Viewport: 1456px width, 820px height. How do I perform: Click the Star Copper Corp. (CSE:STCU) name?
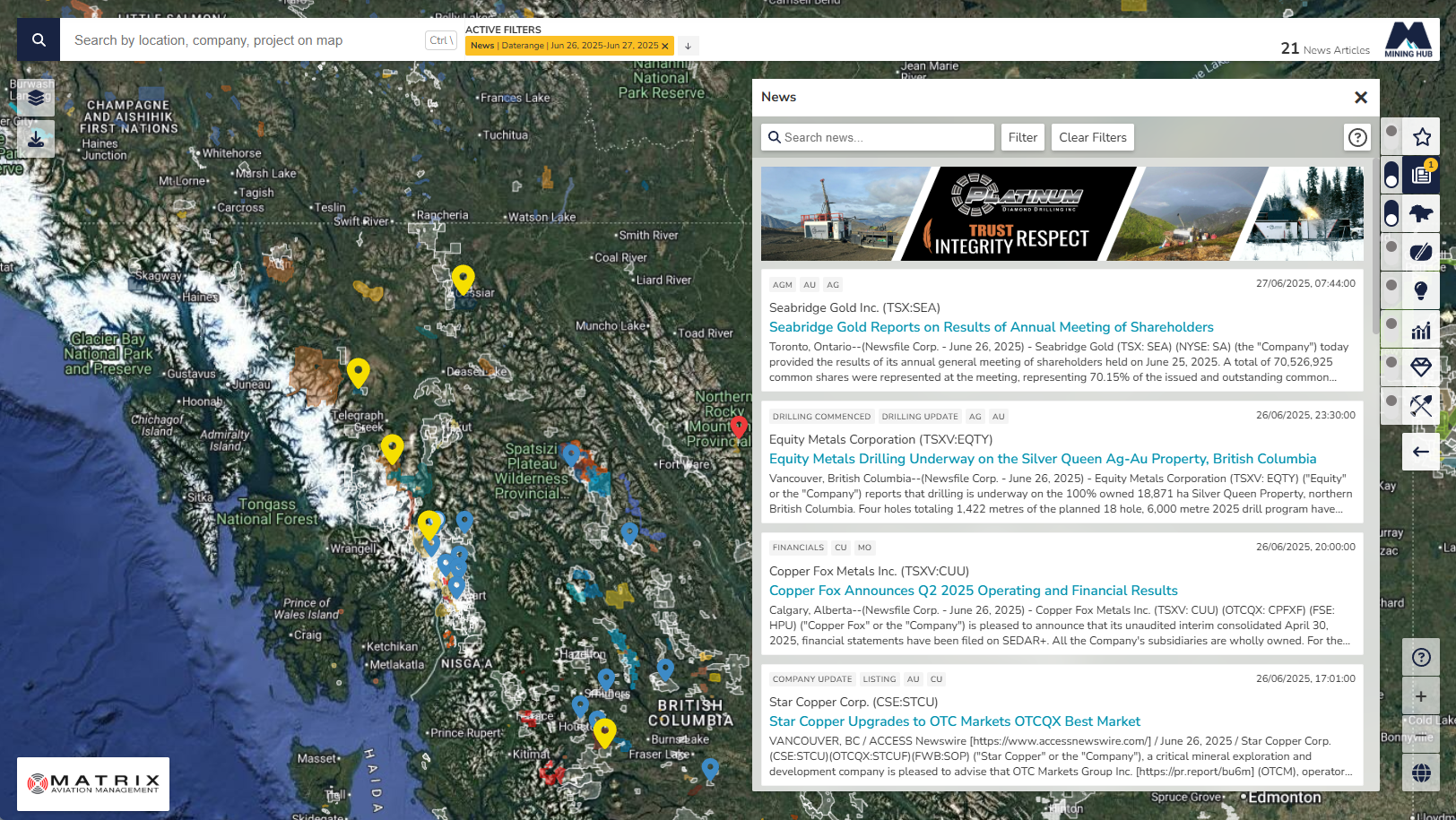[854, 702]
